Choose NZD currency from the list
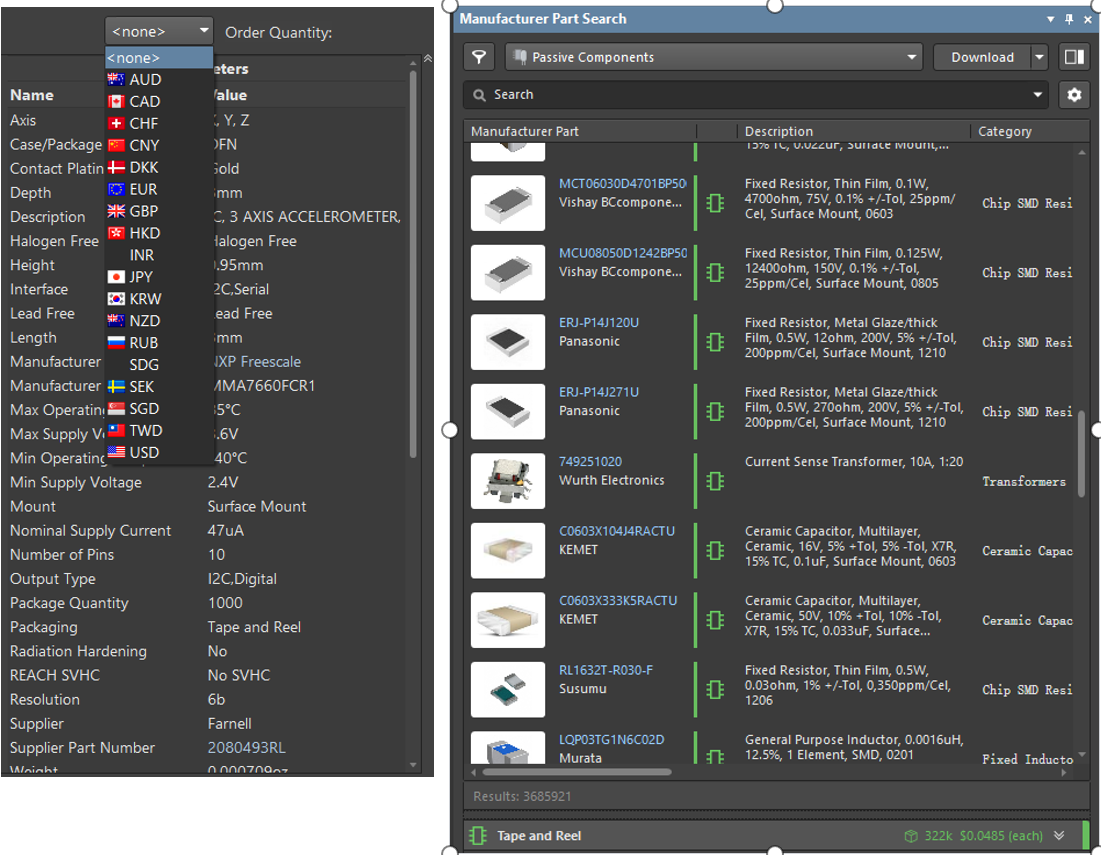Image resolution: width=1101 pixels, height=855 pixels. [159, 321]
